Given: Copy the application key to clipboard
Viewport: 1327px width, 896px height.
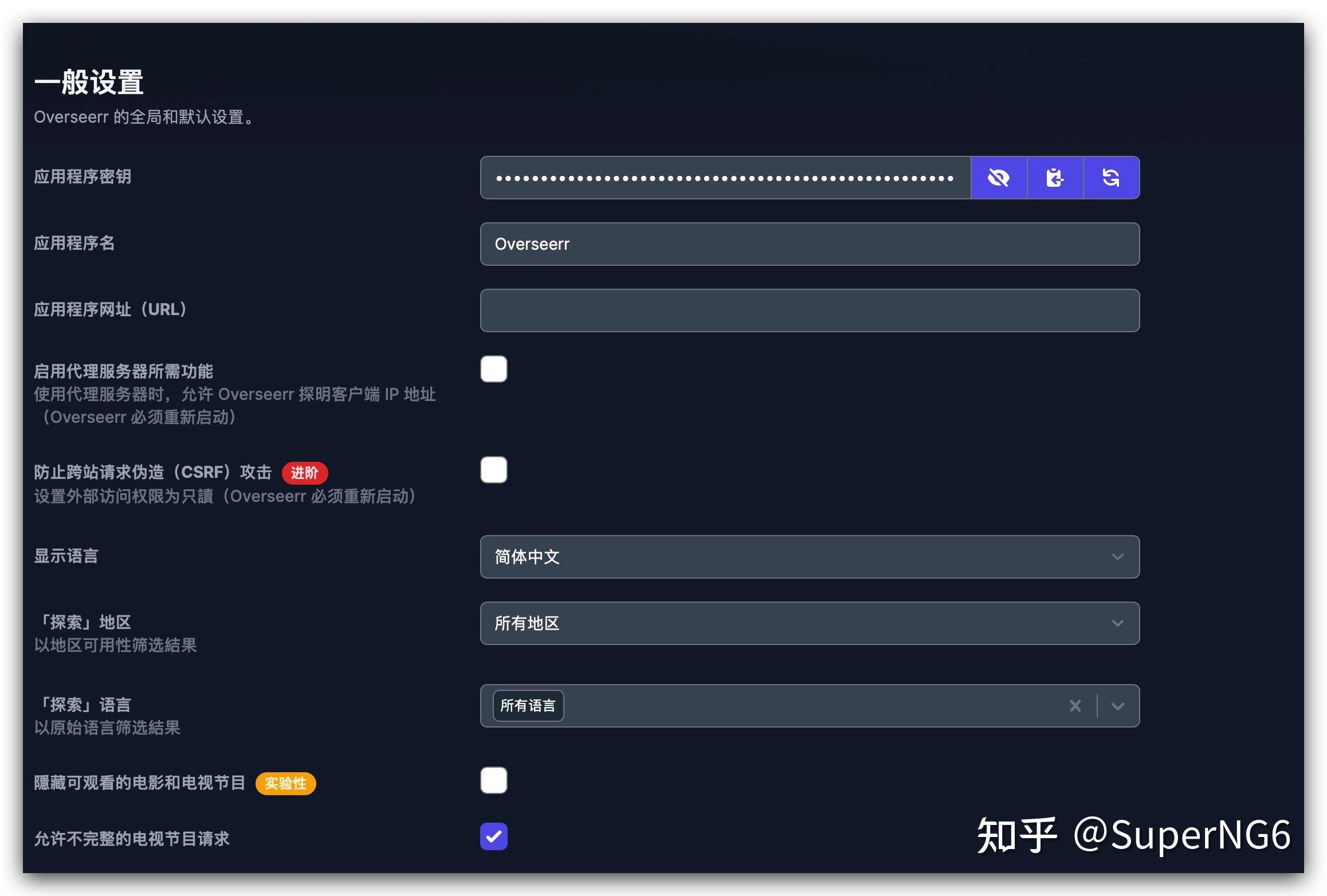Looking at the screenshot, I should tap(1054, 178).
